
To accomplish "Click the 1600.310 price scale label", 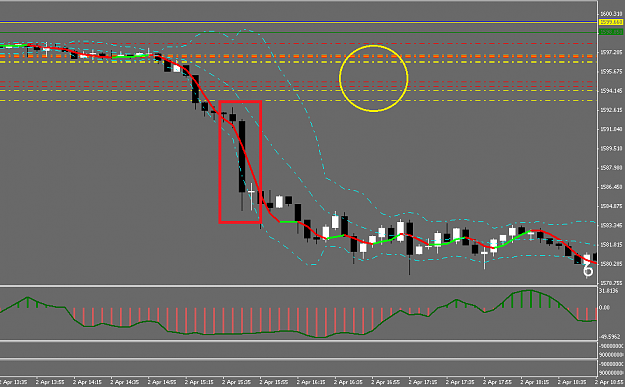I will pyautogui.click(x=611, y=14).
